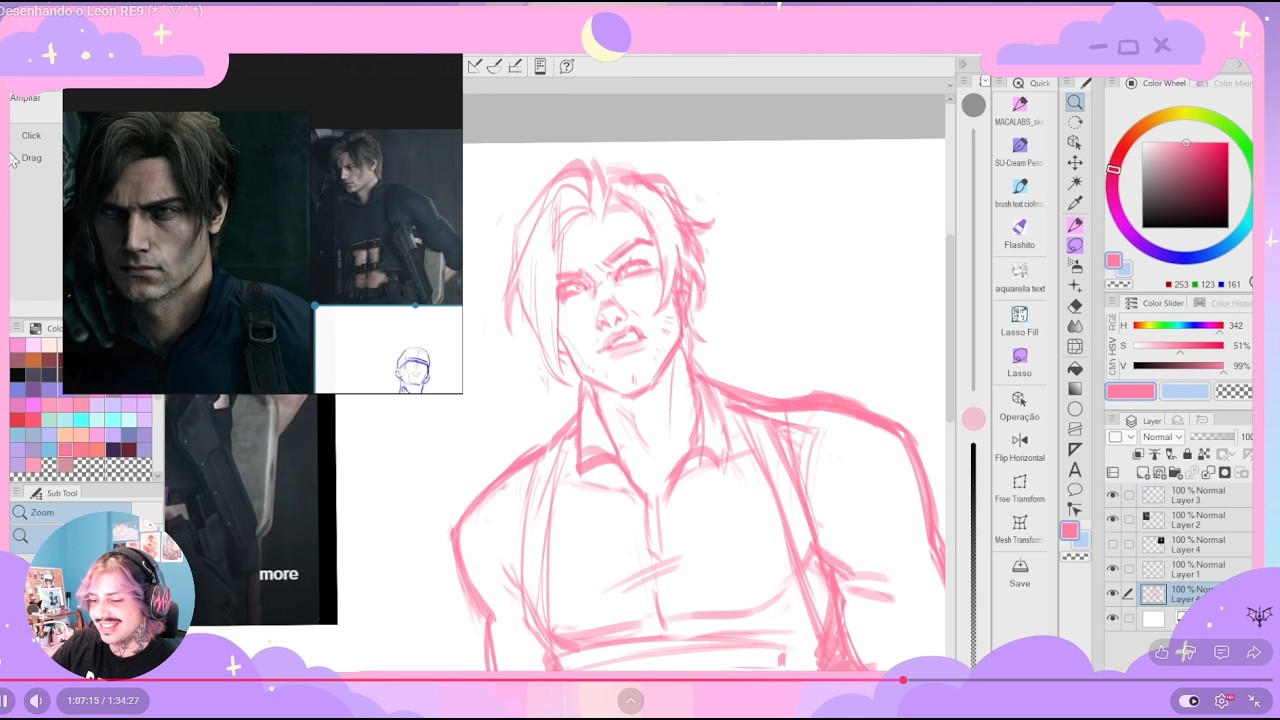This screenshot has height=720, width=1280.
Task: Open the palette color dropdown in the Layer panel
Action: pos(1120,437)
